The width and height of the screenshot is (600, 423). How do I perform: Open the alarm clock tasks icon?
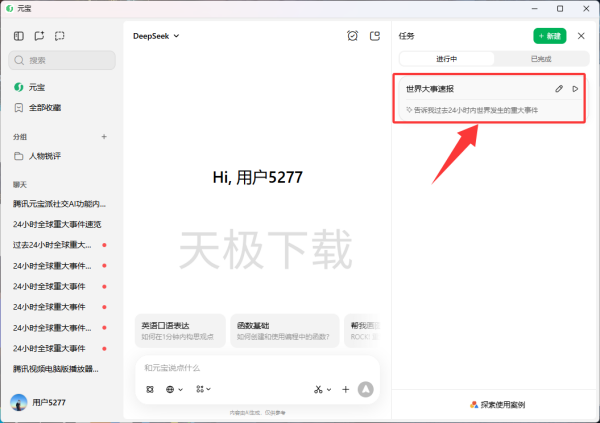(352, 36)
